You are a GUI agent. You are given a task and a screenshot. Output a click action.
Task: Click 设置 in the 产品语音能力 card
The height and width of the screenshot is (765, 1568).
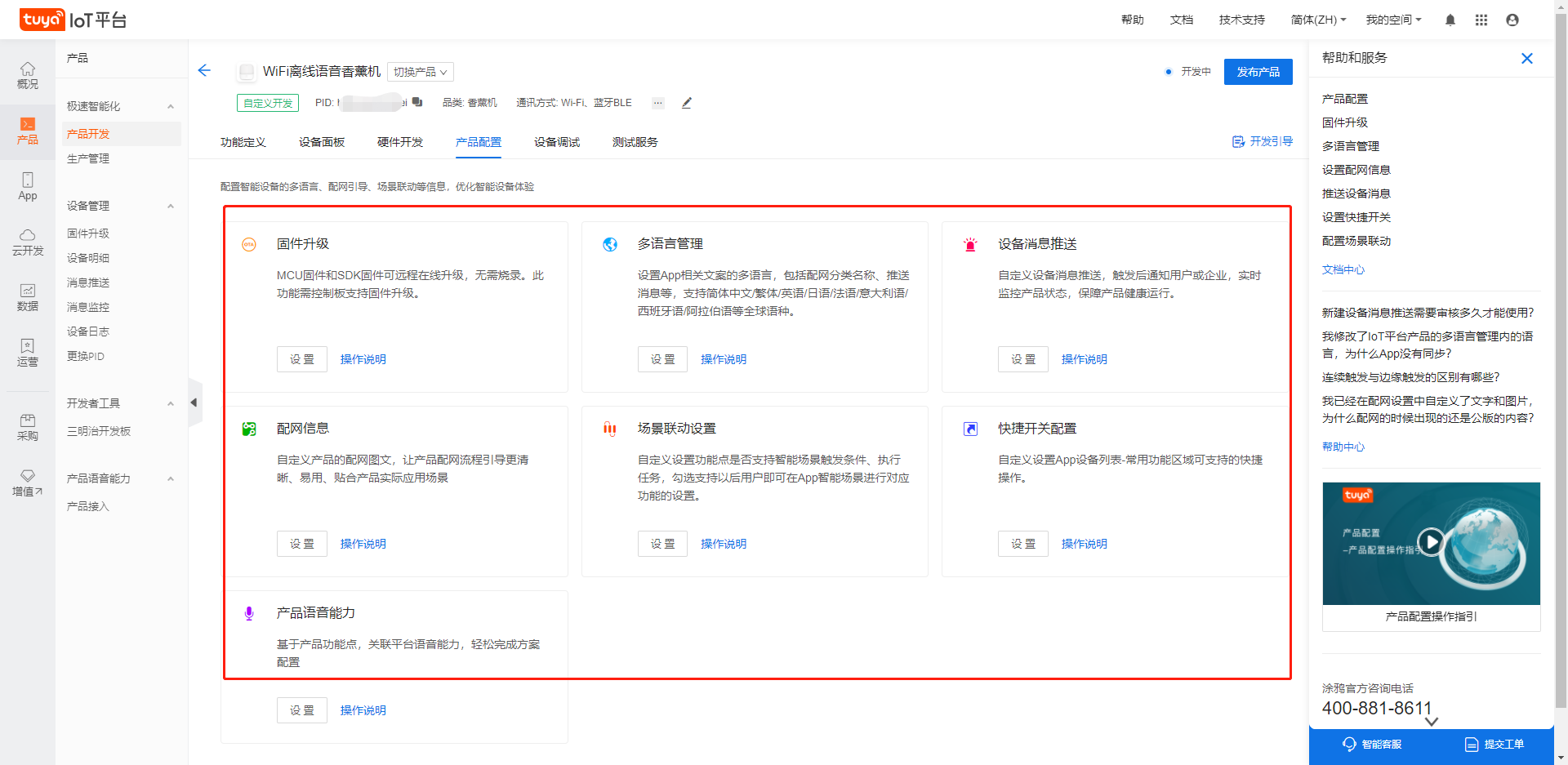(302, 710)
